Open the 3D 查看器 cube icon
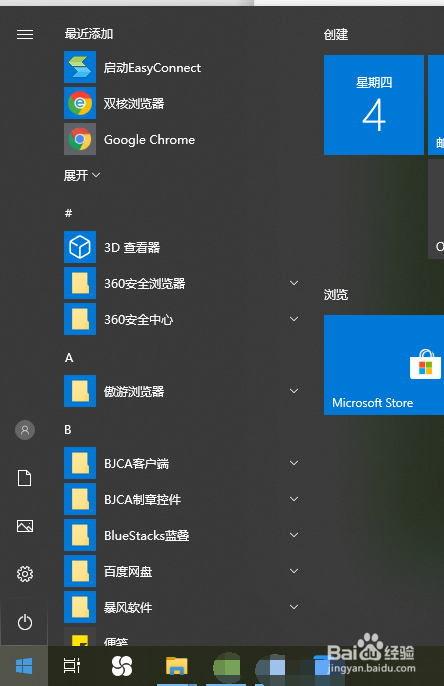 (x=80, y=247)
